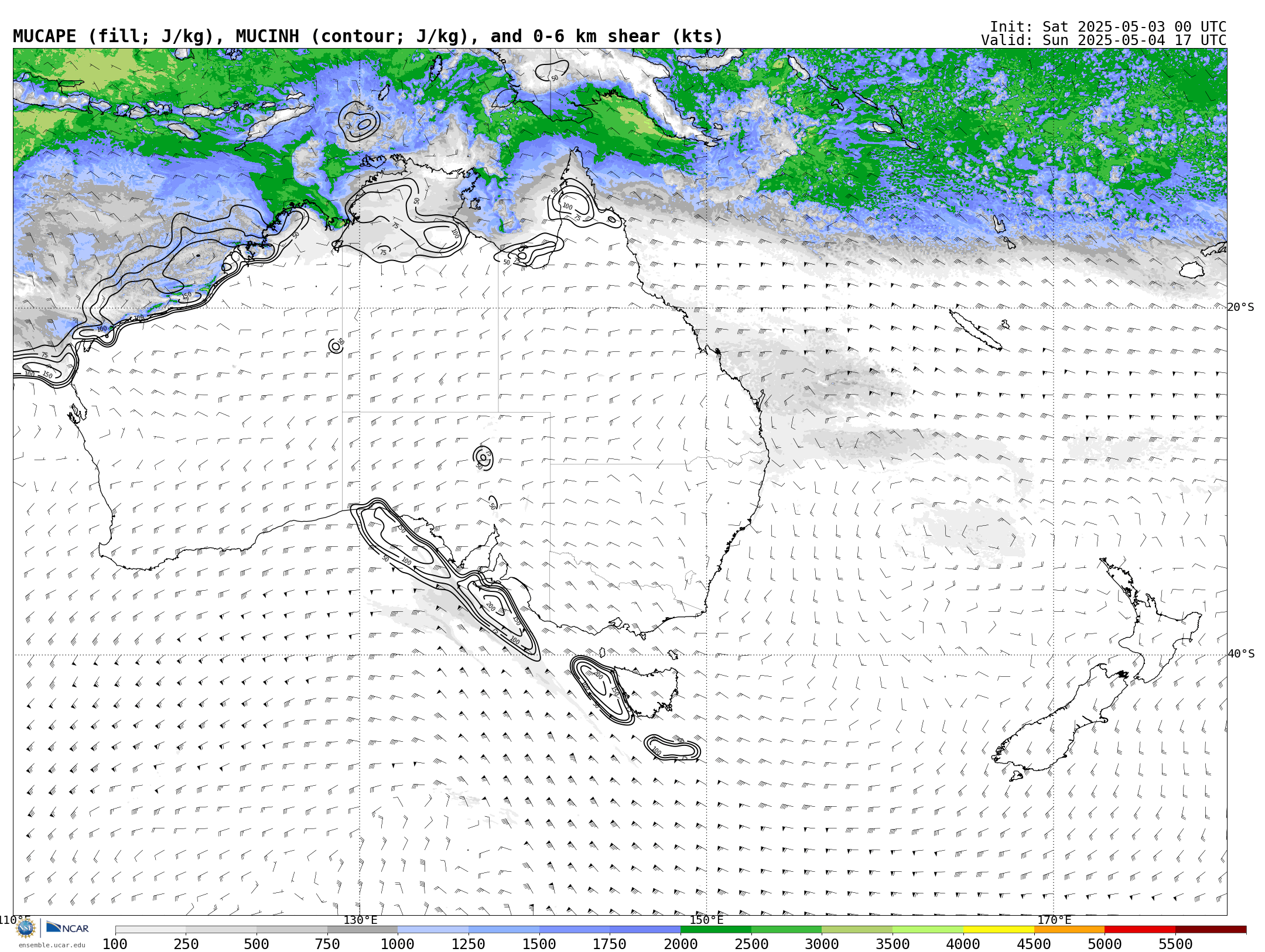The height and width of the screenshot is (952, 1265).
Task: Click the colorbar label 5000
Action: pos(1105,944)
